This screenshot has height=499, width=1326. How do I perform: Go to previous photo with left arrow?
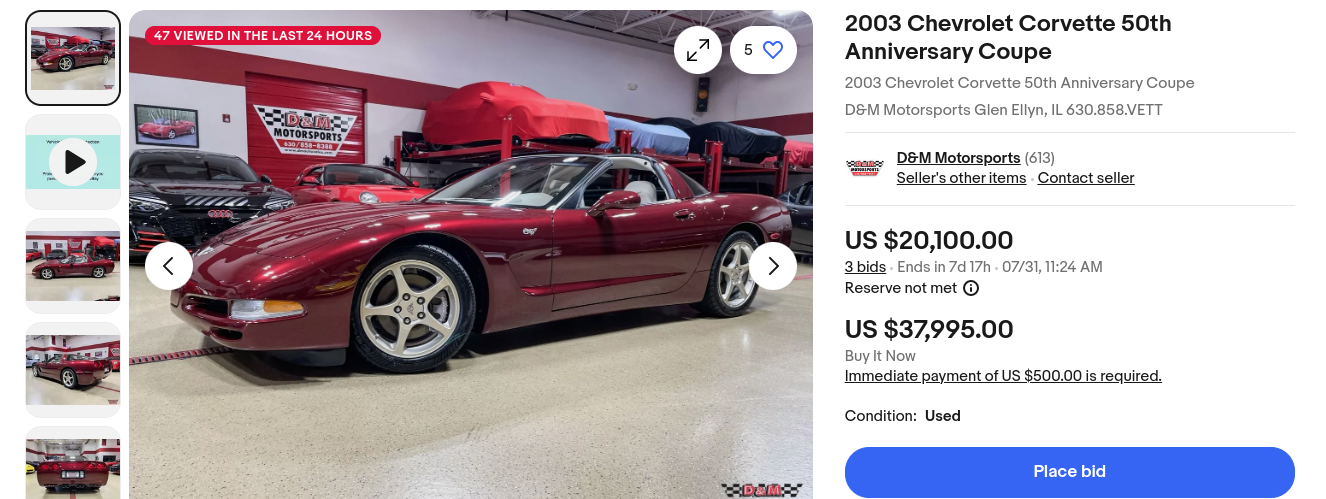[169, 266]
